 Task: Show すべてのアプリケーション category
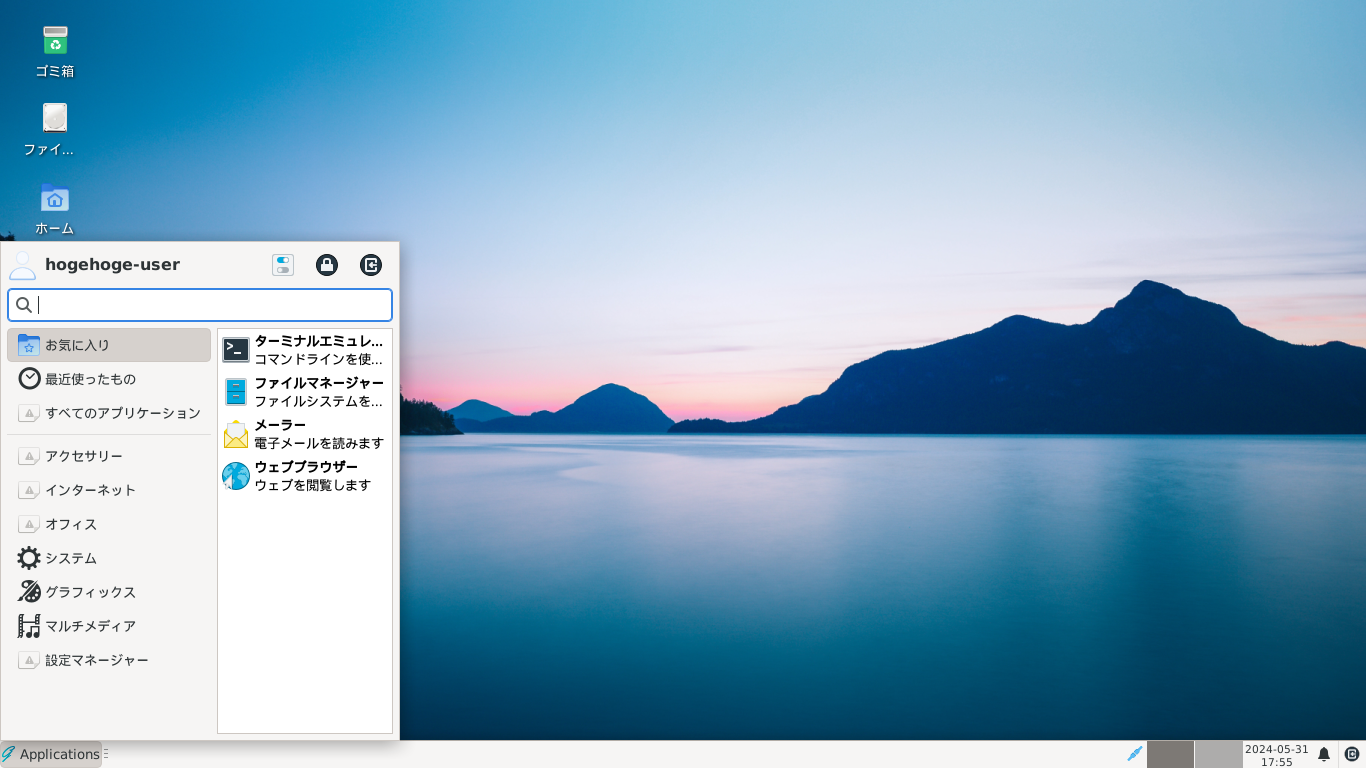pos(109,413)
